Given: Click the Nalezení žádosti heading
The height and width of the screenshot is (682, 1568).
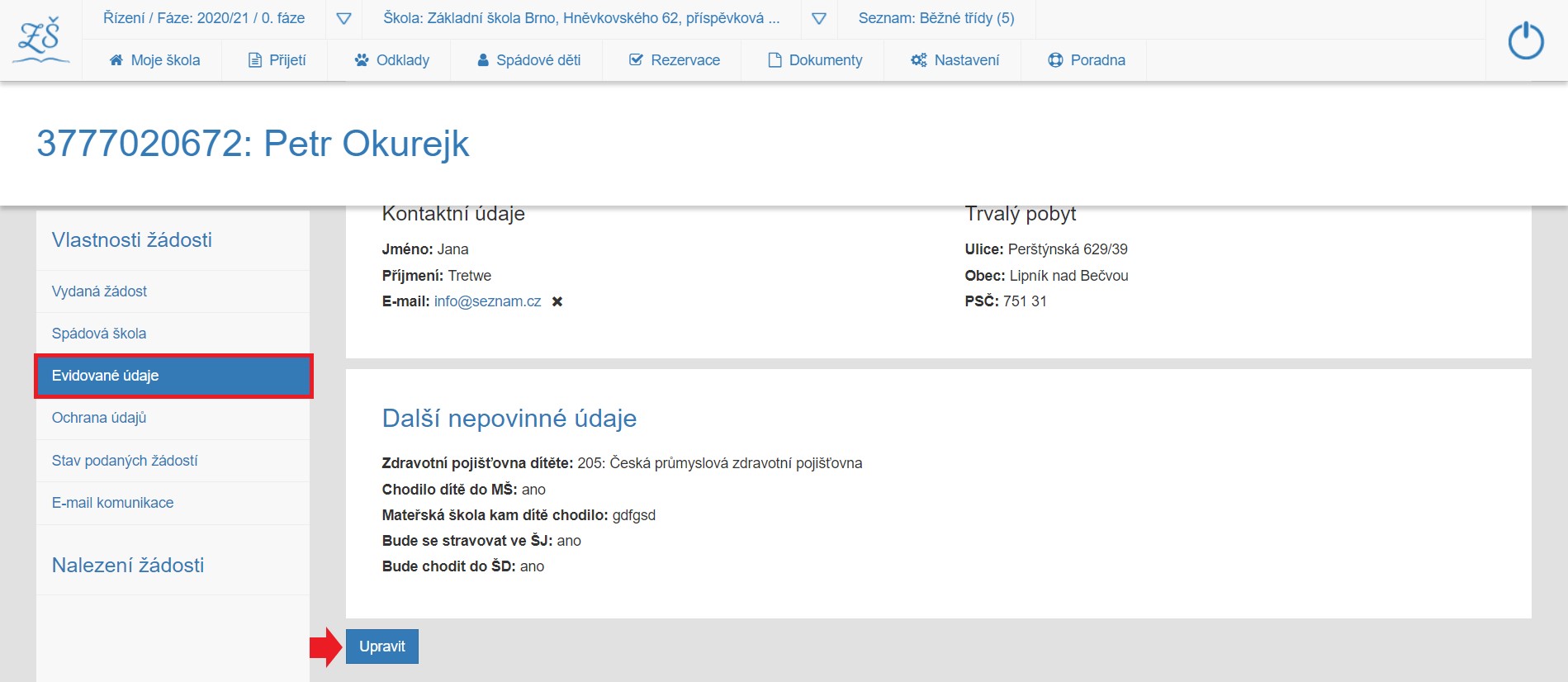Looking at the screenshot, I should point(128,565).
